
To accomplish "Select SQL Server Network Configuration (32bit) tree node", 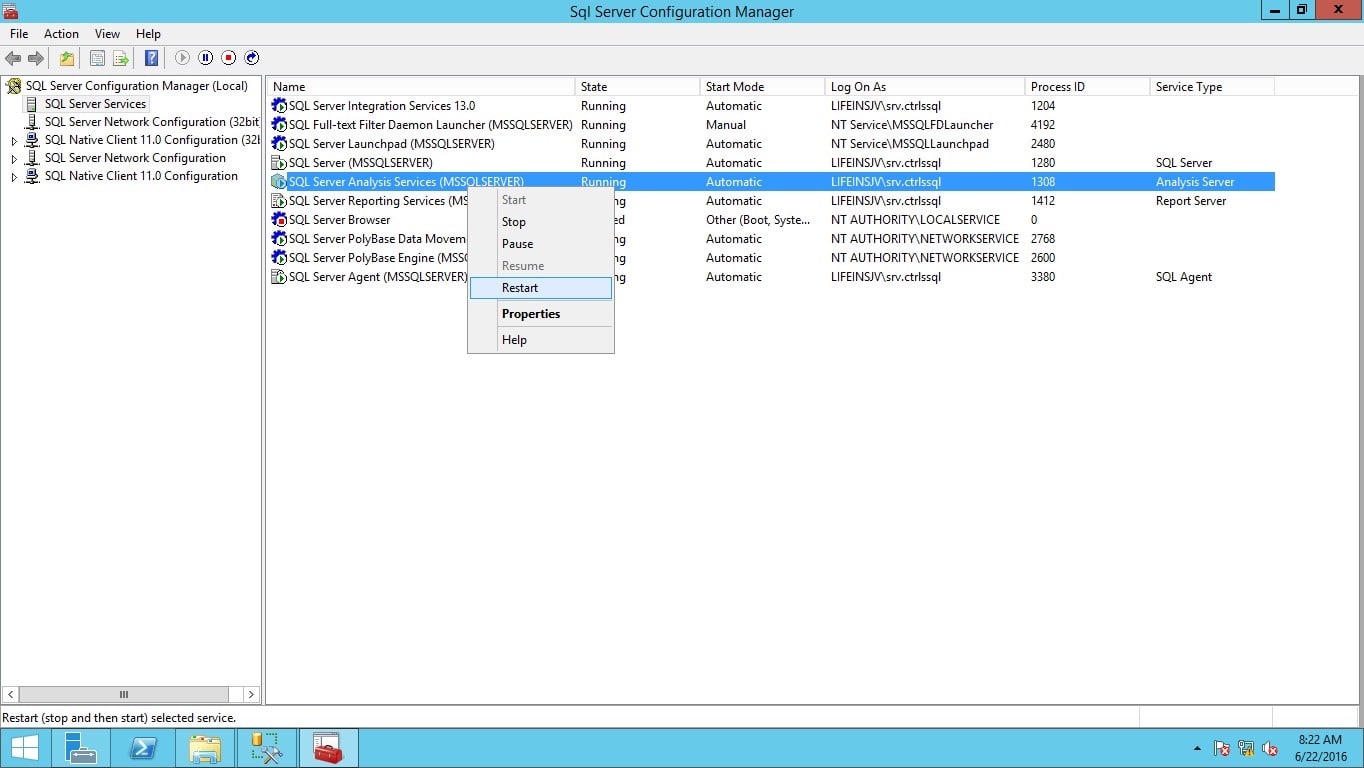I will (x=151, y=122).
